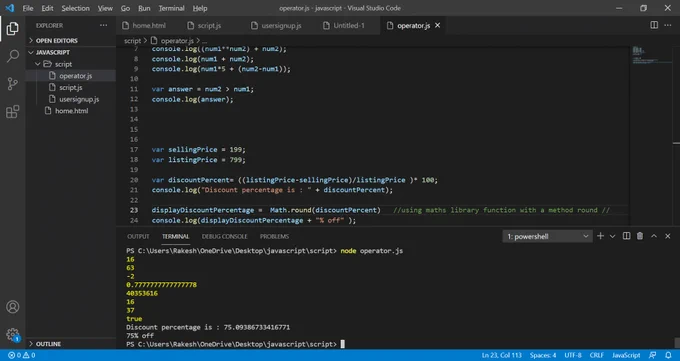Click errors and warnings status indicator

click(x=22, y=355)
